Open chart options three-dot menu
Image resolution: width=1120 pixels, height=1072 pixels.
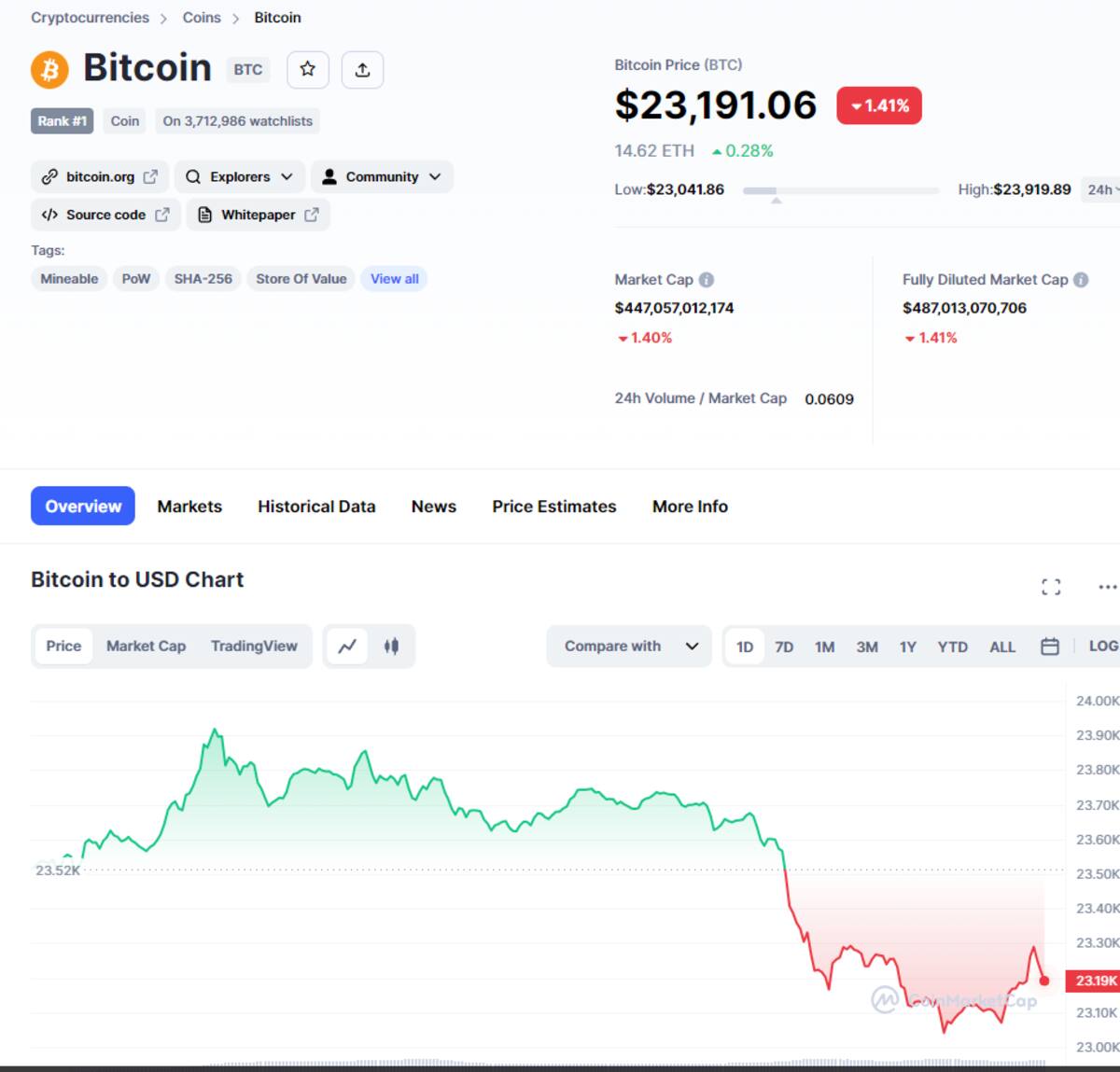pyautogui.click(x=1107, y=587)
